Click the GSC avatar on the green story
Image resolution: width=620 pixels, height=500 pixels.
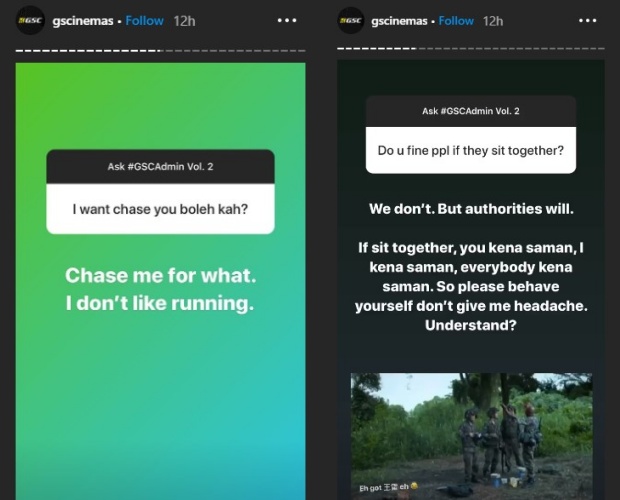(x=30, y=20)
